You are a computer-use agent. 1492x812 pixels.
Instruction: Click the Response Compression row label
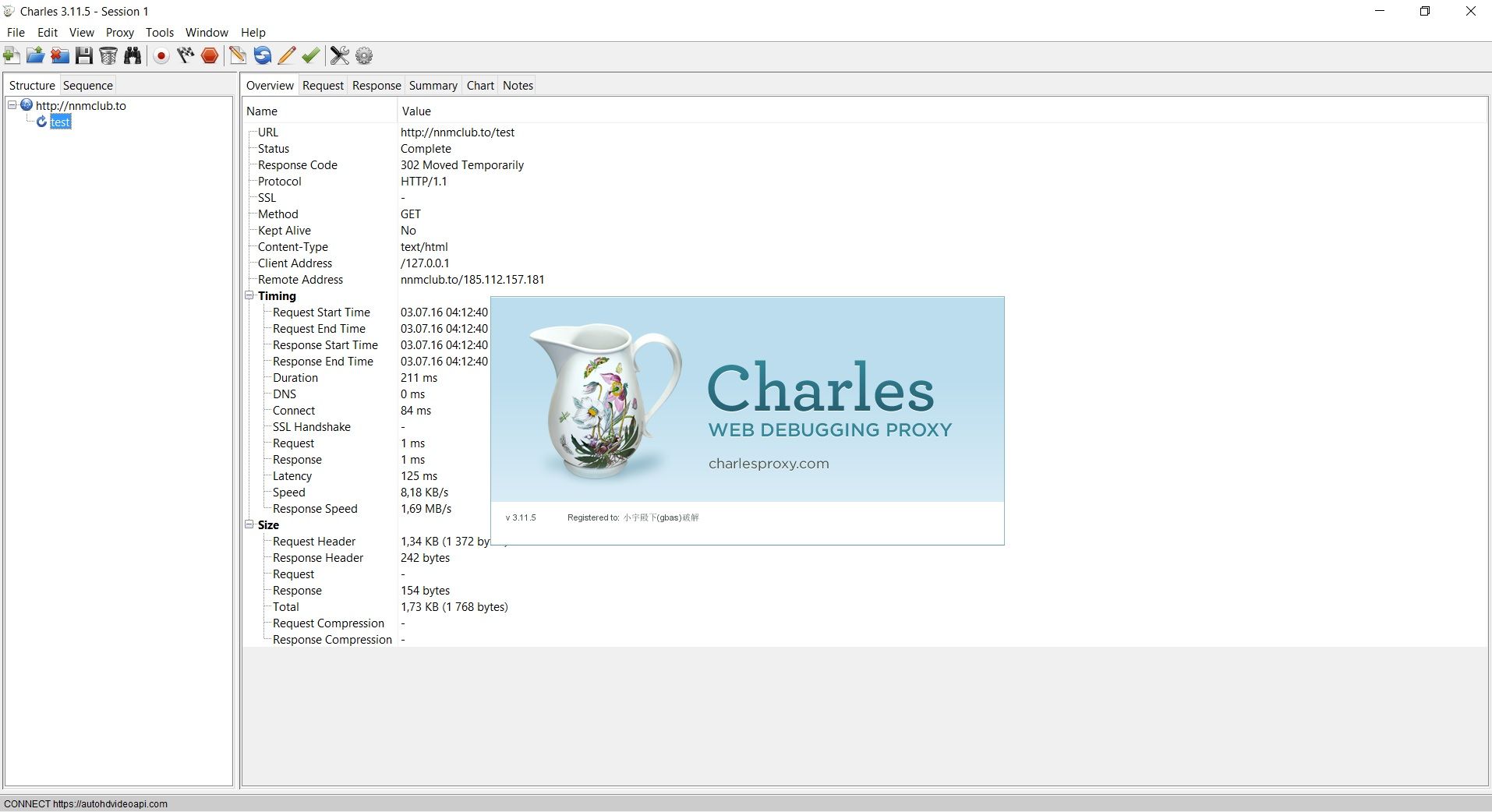(x=332, y=639)
